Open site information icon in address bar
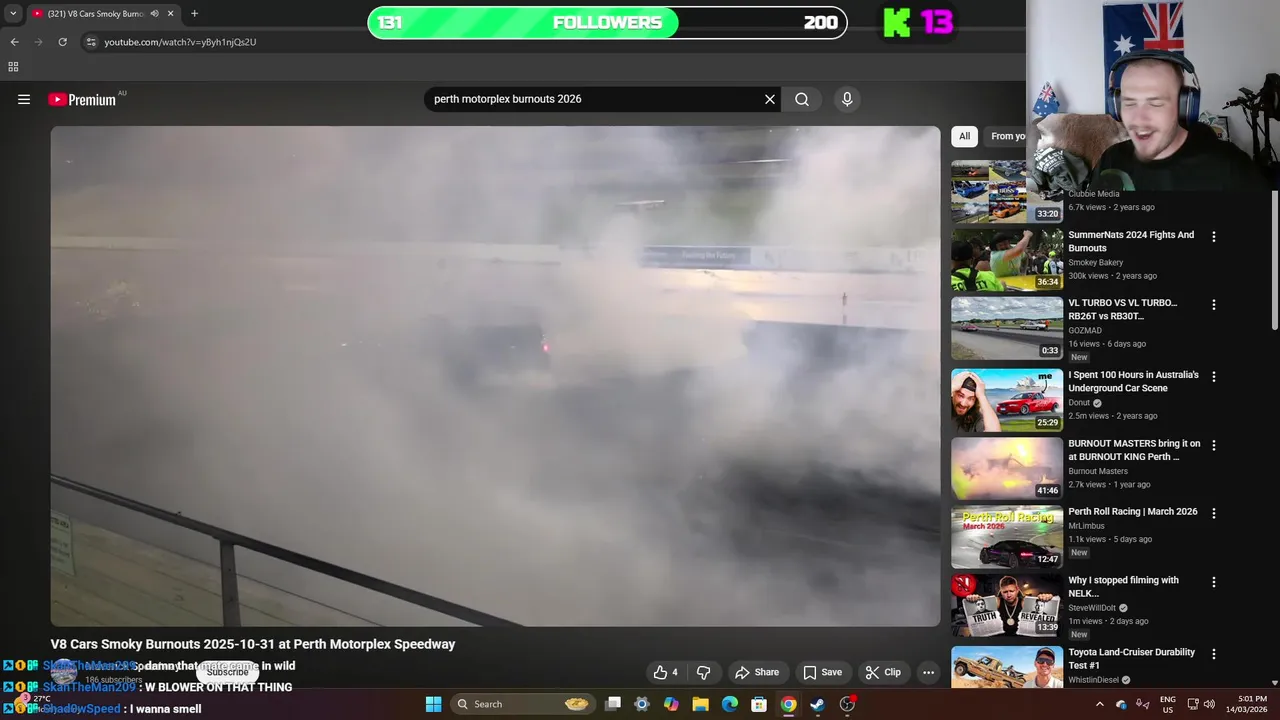Viewport: 1280px width, 720px height. 91,42
